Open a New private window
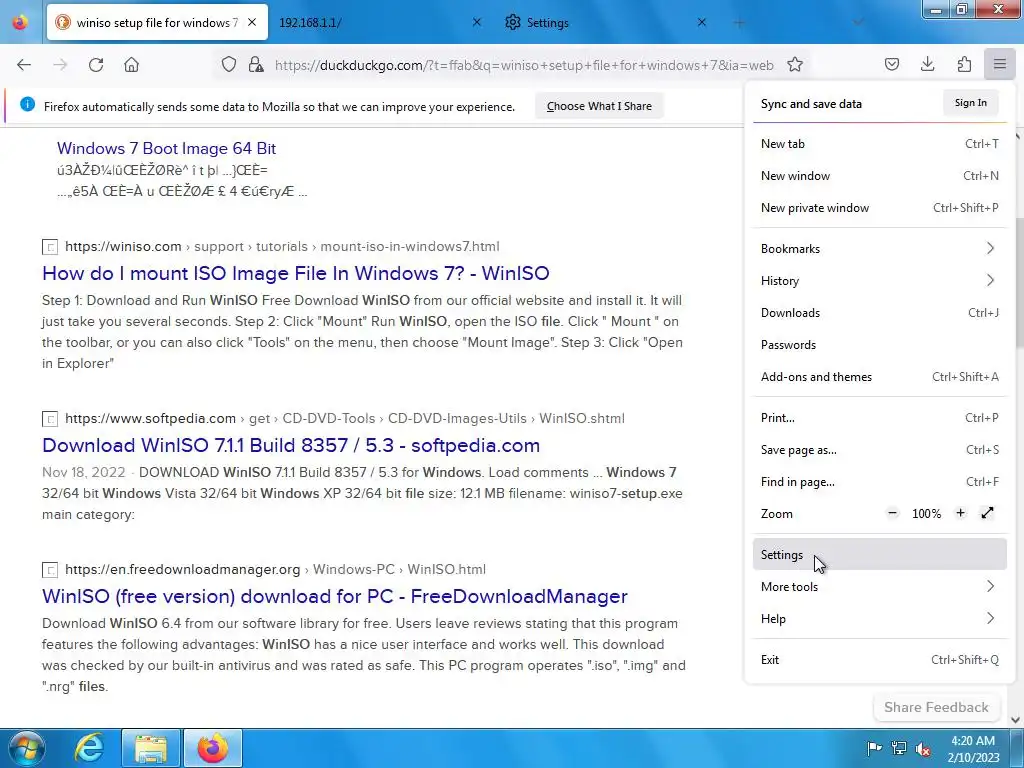 [x=879, y=208]
